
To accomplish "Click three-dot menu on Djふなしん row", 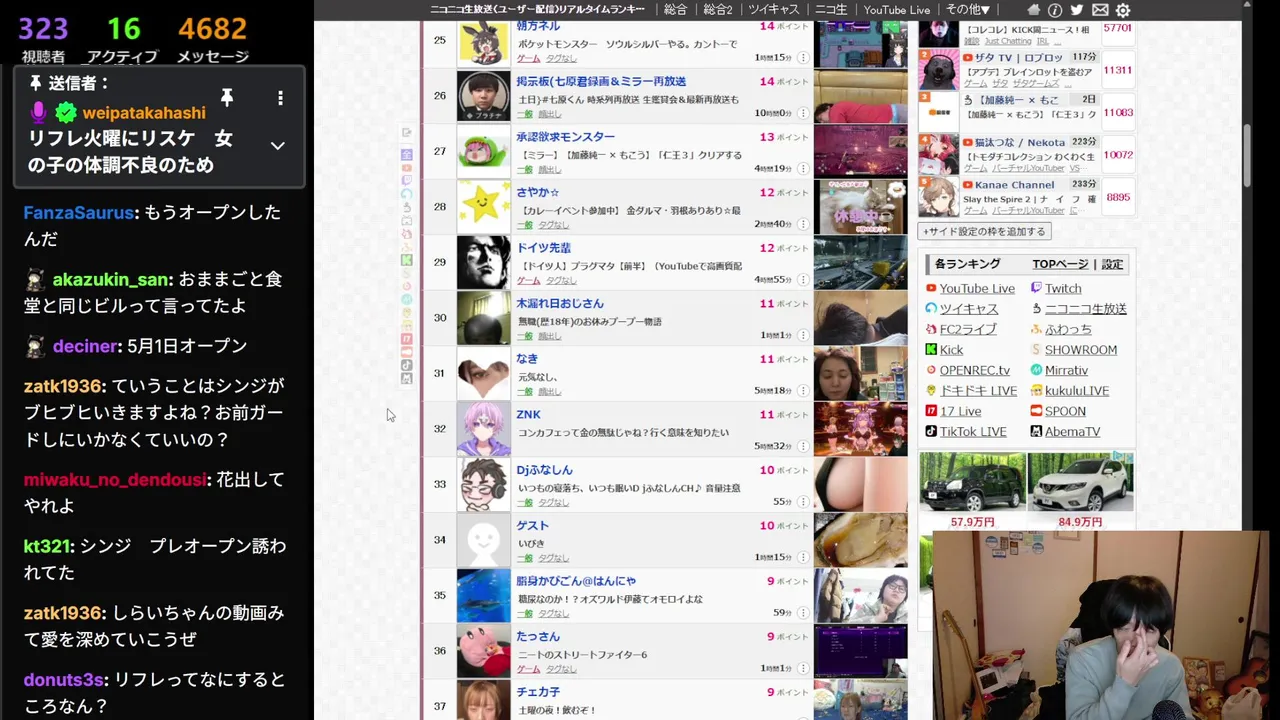I will [x=803, y=502].
